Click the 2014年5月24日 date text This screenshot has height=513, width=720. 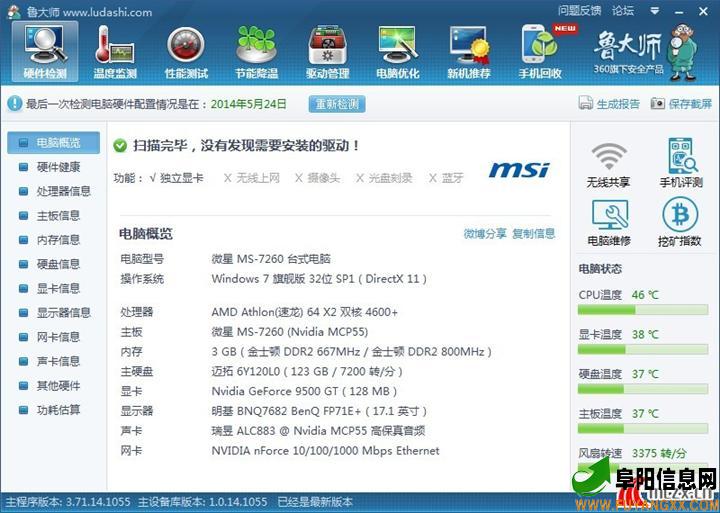(248, 104)
